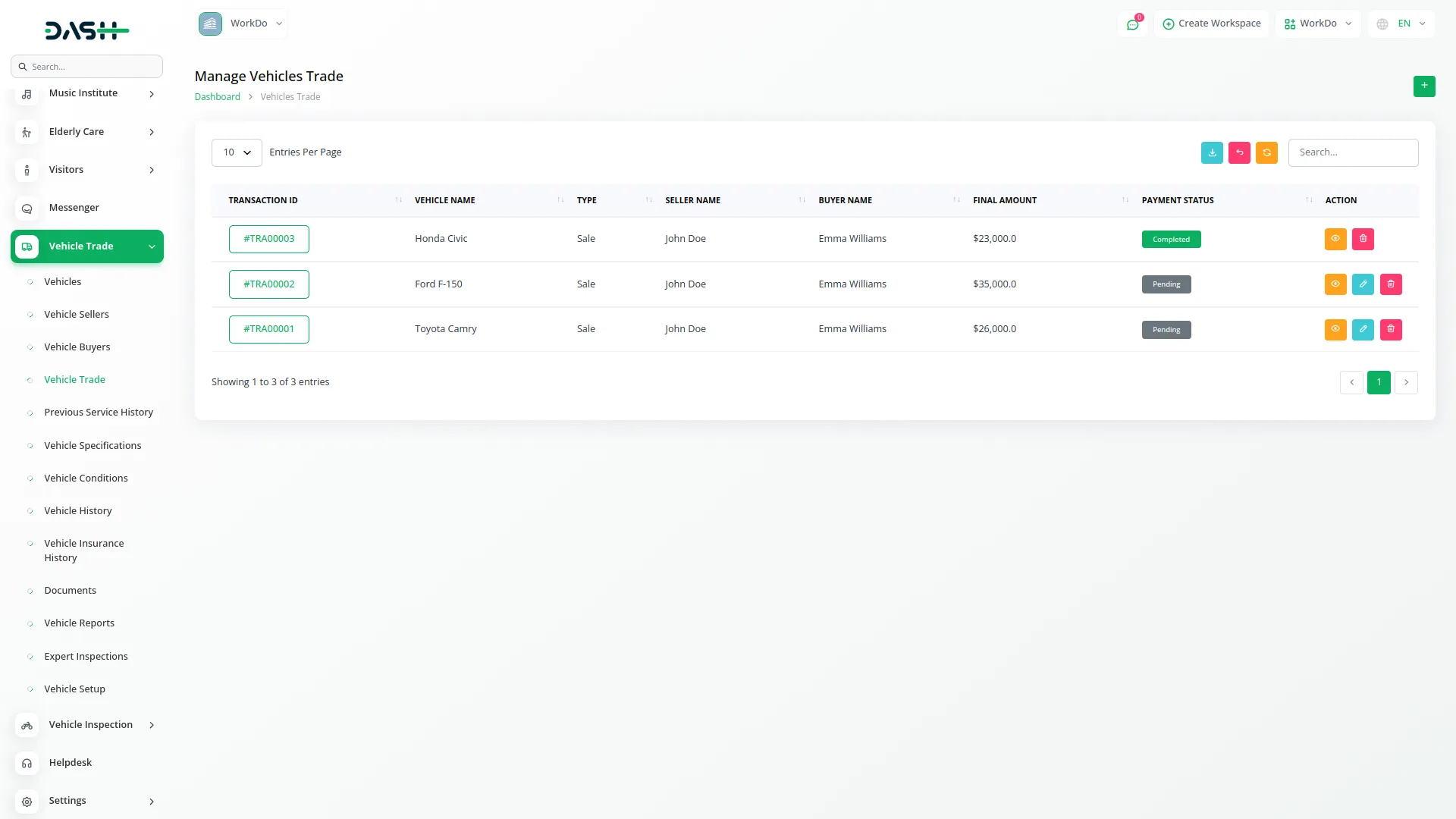
Task: Click the green Completed status badge
Action: tap(1171, 239)
